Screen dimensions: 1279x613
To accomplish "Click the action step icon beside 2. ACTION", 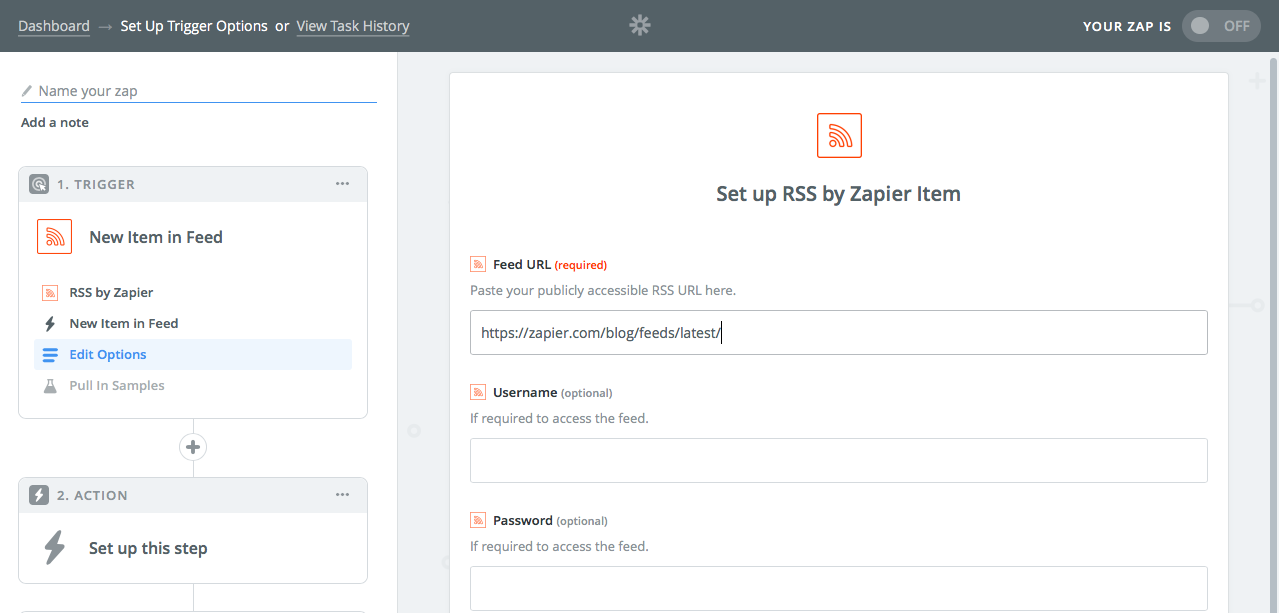I will (38, 495).
